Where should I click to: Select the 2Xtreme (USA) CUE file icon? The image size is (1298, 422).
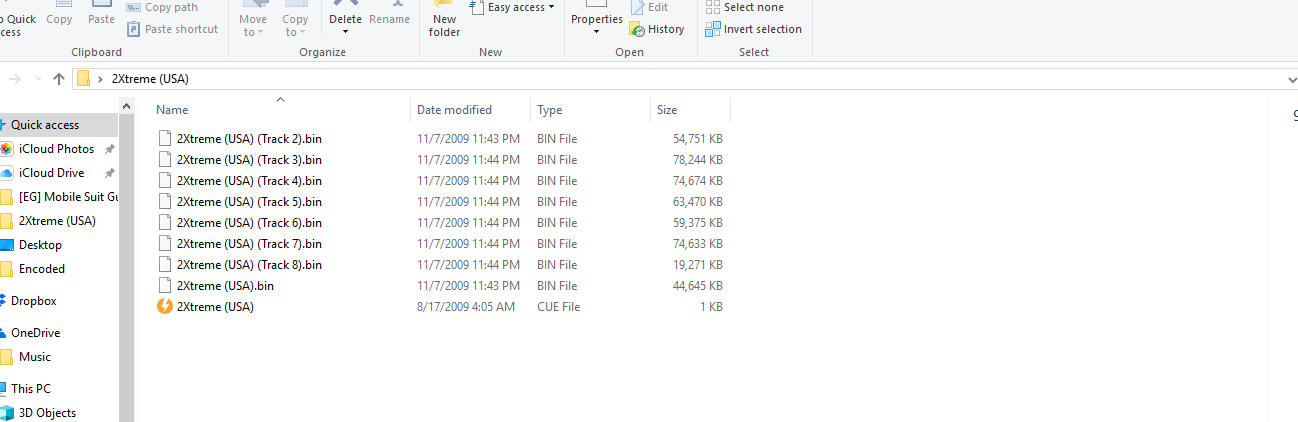click(x=165, y=307)
